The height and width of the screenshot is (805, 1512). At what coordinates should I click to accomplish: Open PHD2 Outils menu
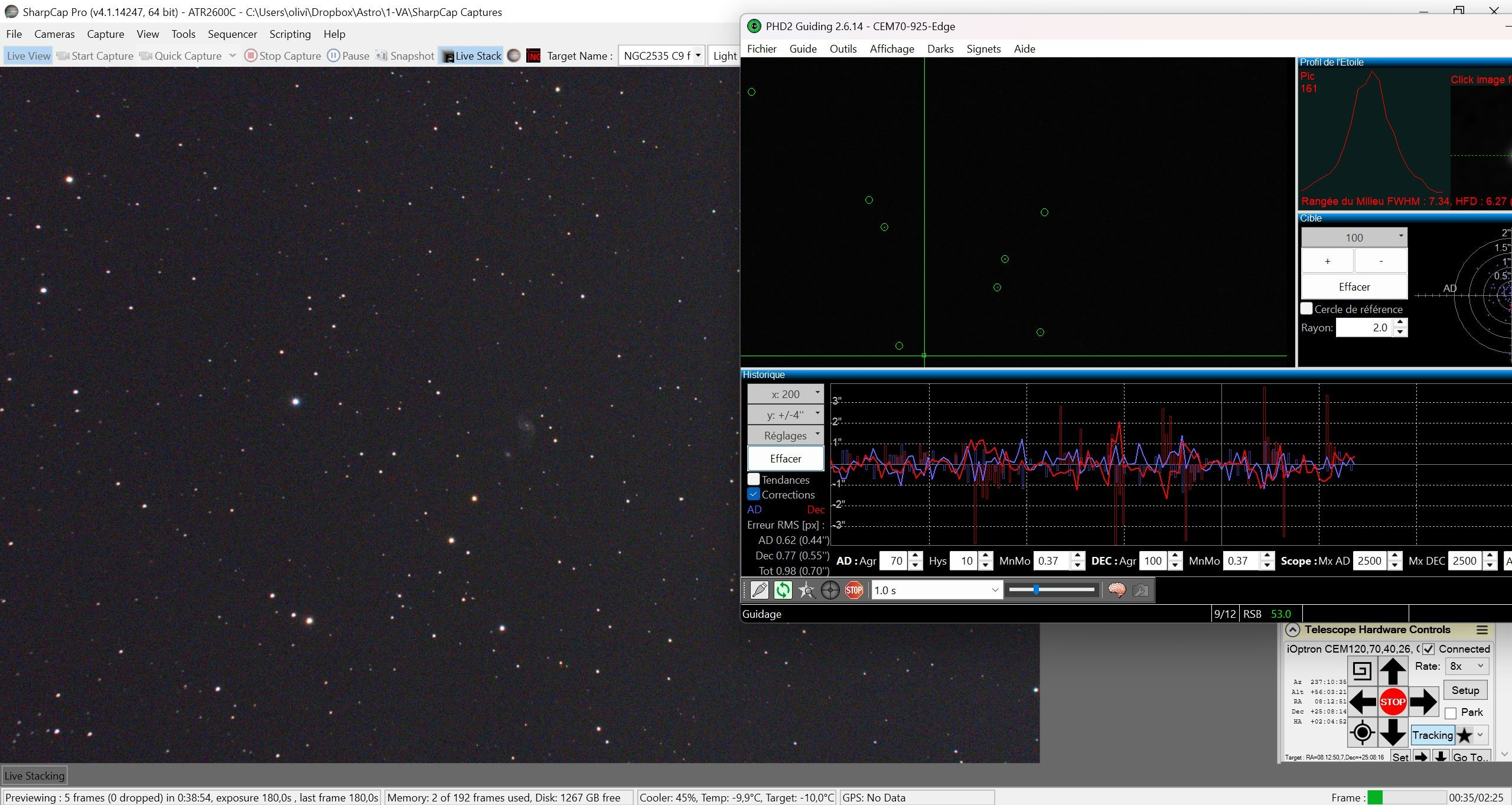pyautogui.click(x=843, y=48)
